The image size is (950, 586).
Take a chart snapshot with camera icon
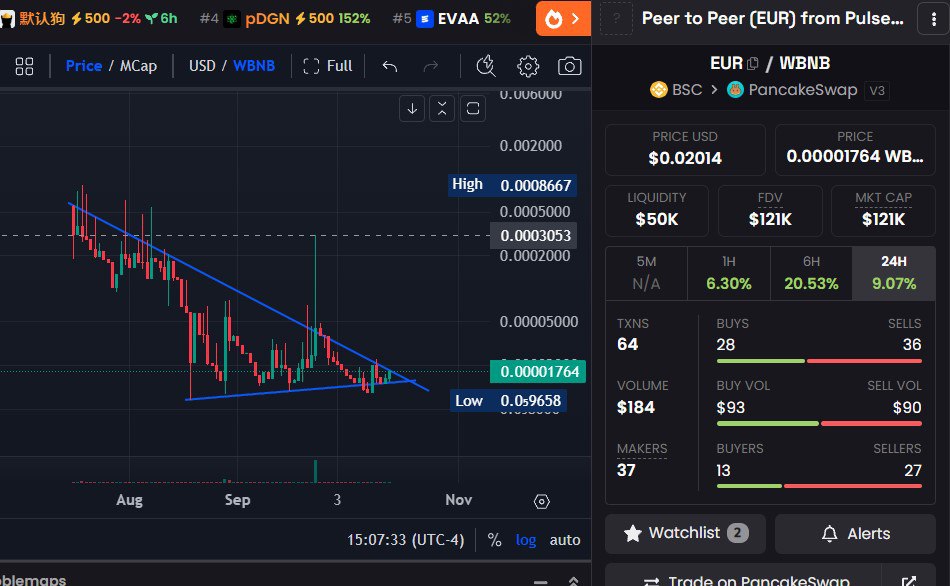click(570, 66)
